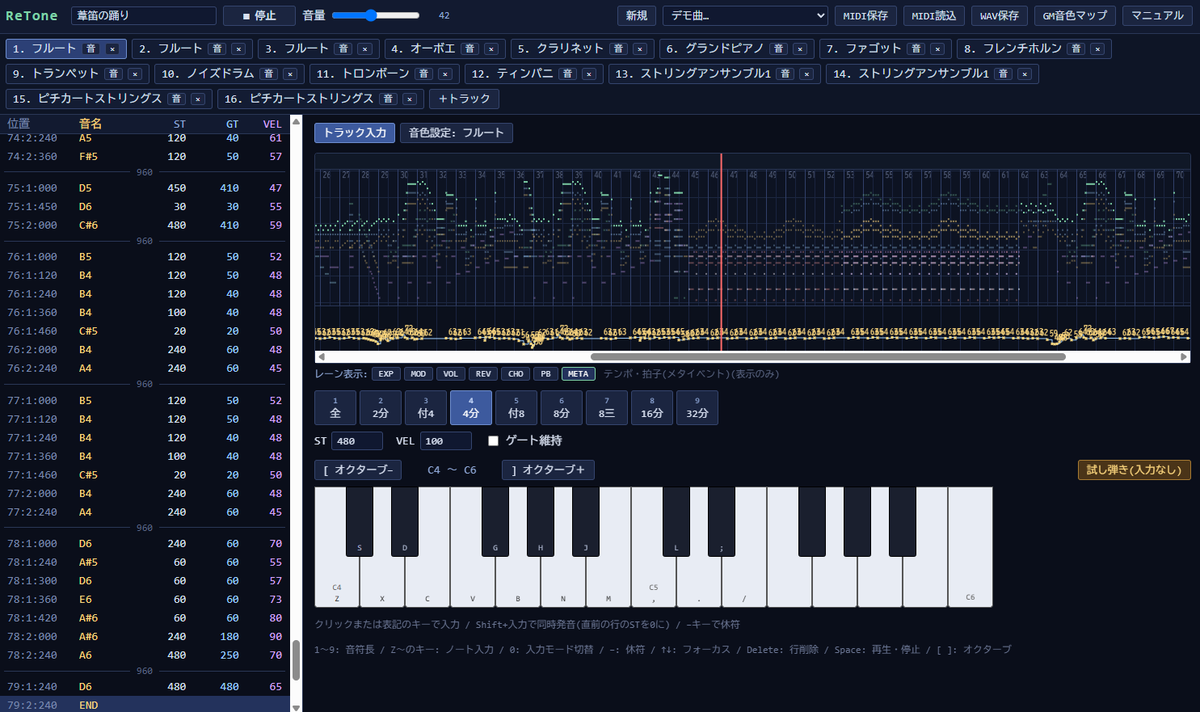The height and width of the screenshot is (712, 1200).
Task: Click the right arrow of piano roll scrollbar
Action: click(1184, 356)
